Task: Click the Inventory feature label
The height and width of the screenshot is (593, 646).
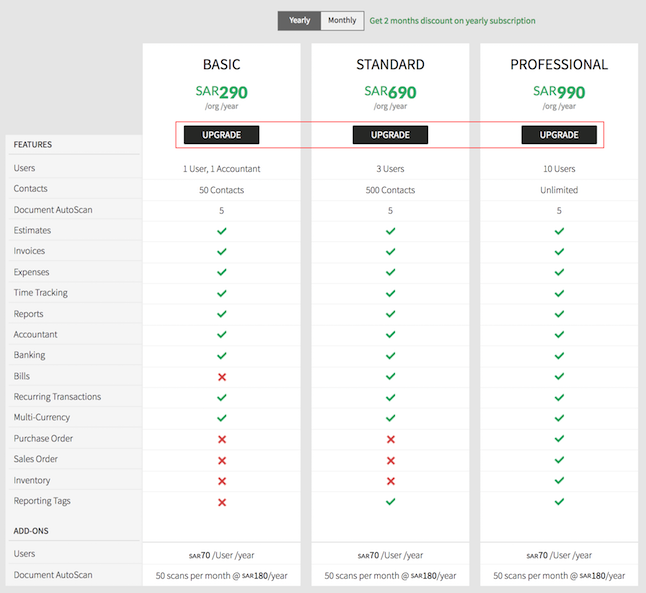Action: 32,480
